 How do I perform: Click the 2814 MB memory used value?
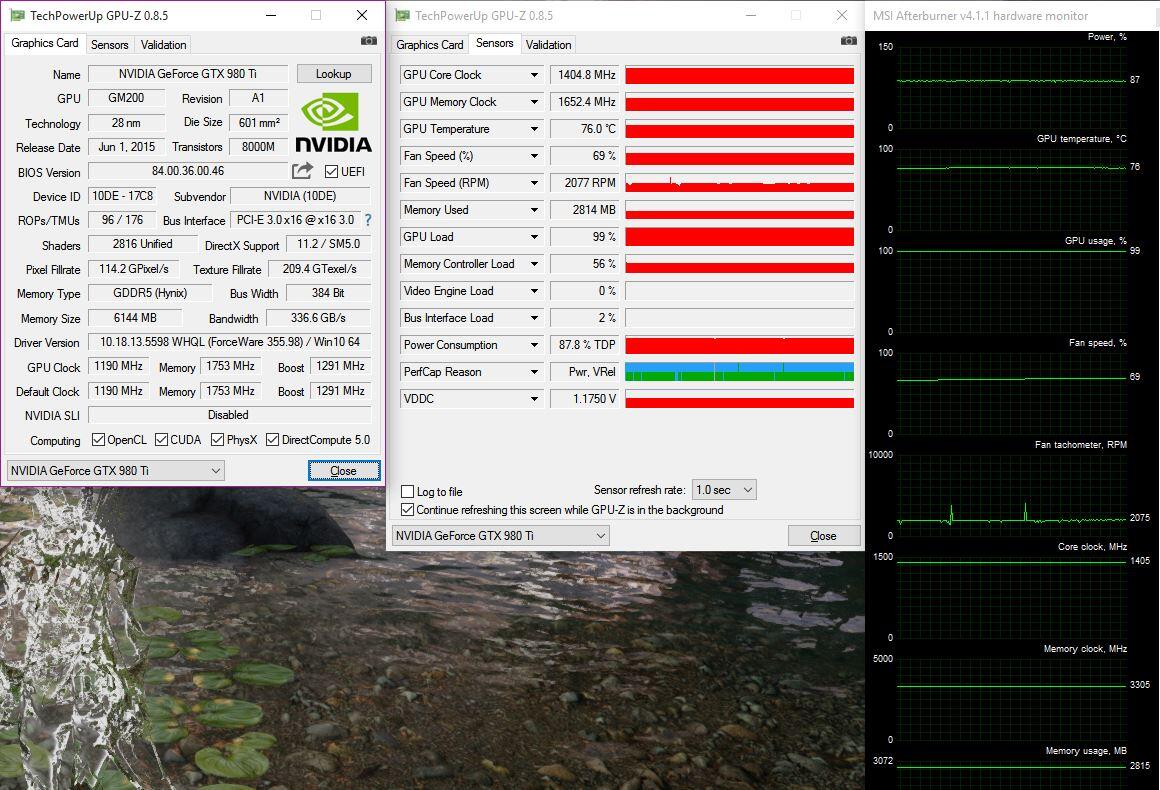pos(584,210)
